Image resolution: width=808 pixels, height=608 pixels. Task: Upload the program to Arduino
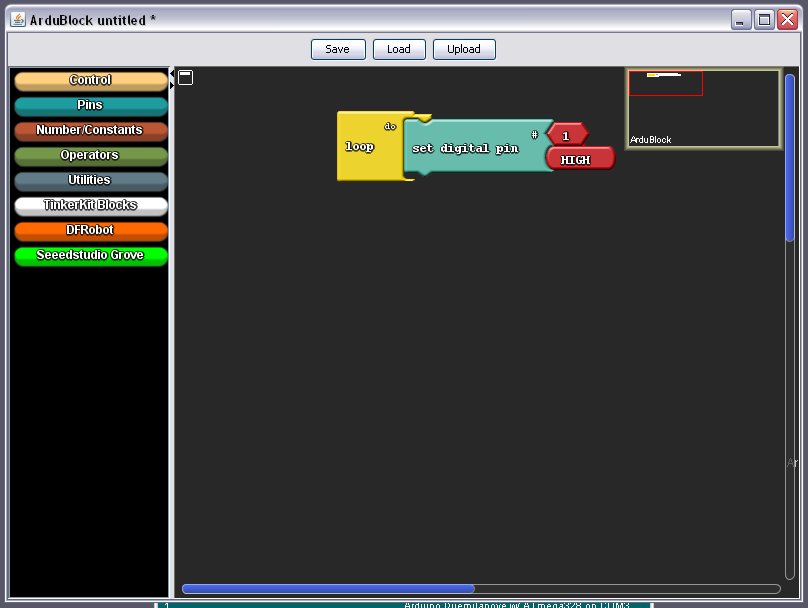pyautogui.click(x=463, y=49)
